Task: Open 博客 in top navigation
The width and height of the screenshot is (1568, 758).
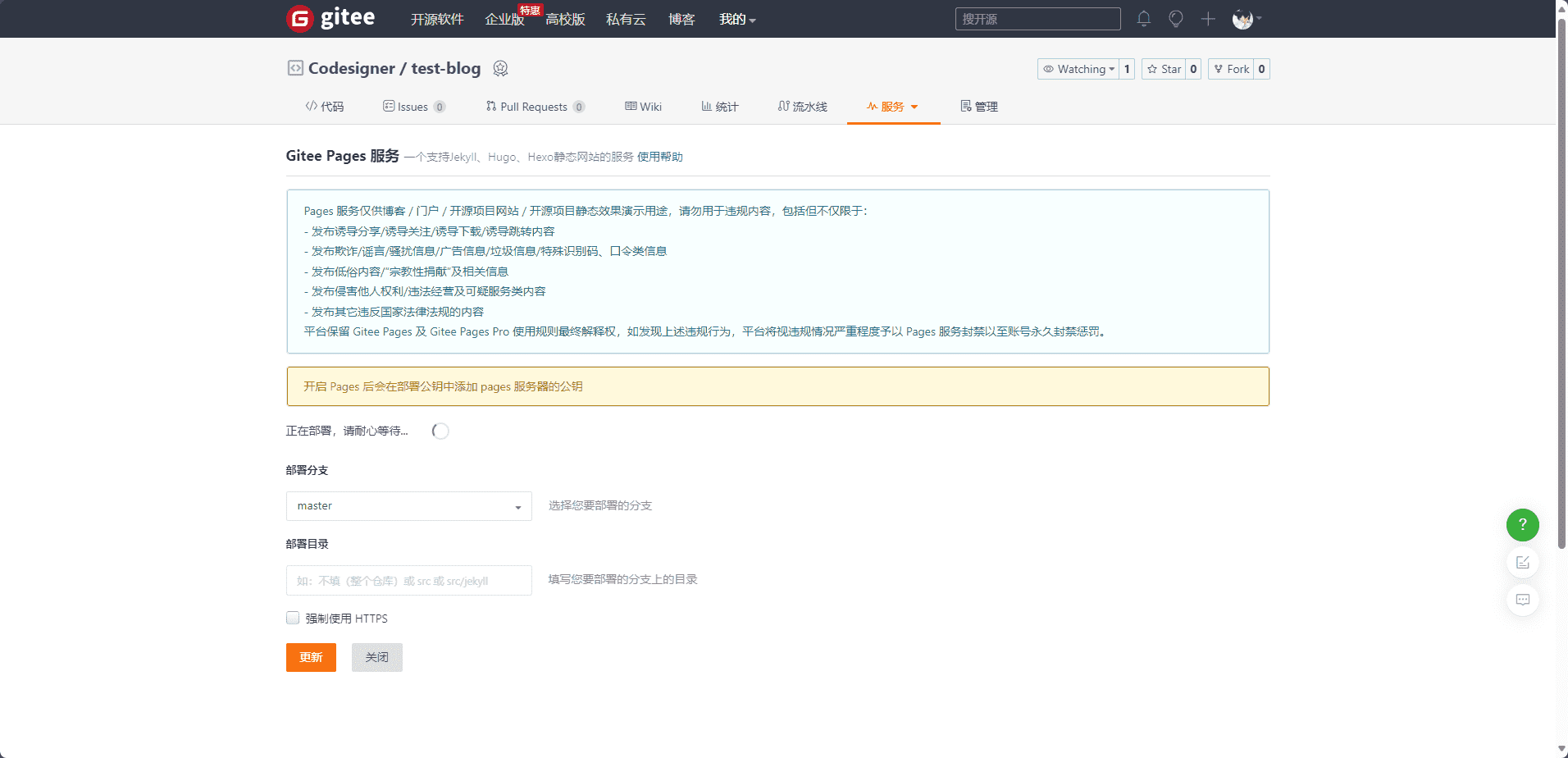Action: click(681, 19)
